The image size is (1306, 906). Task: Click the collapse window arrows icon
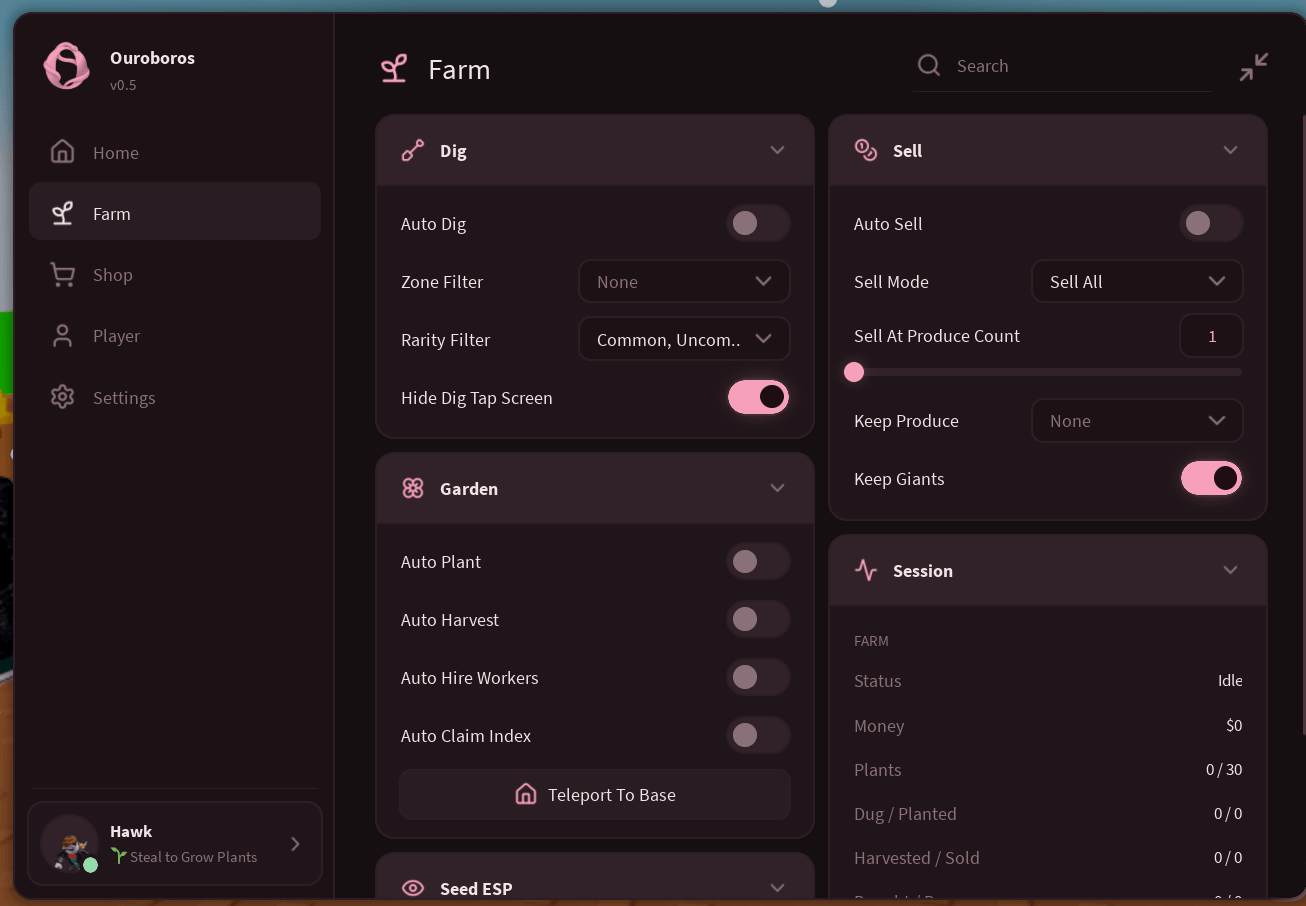pyautogui.click(x=1253, y=67)
